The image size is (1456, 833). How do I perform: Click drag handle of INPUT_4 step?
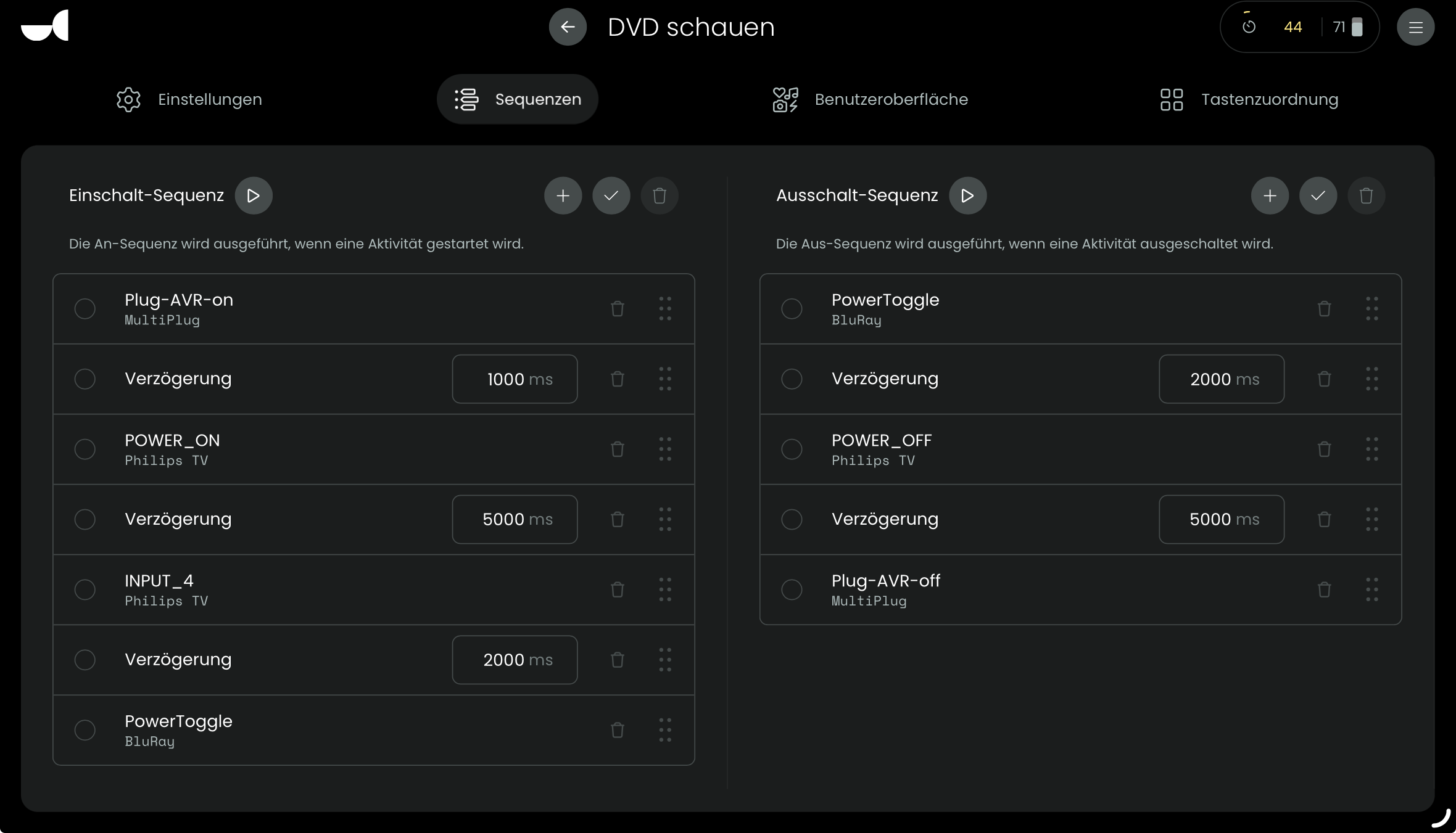click(x=664, y=589)
